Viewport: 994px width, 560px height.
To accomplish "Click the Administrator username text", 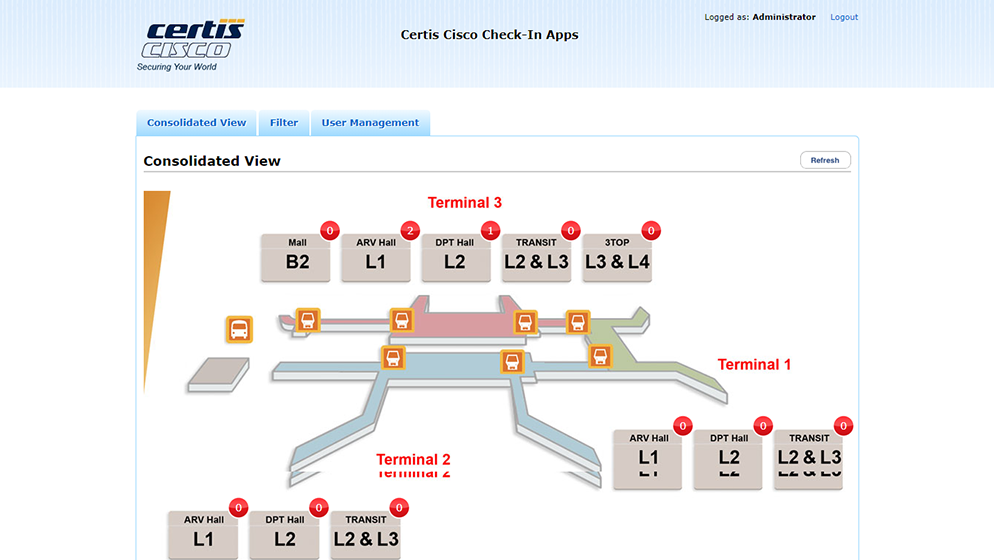I will tap(784, 17).
